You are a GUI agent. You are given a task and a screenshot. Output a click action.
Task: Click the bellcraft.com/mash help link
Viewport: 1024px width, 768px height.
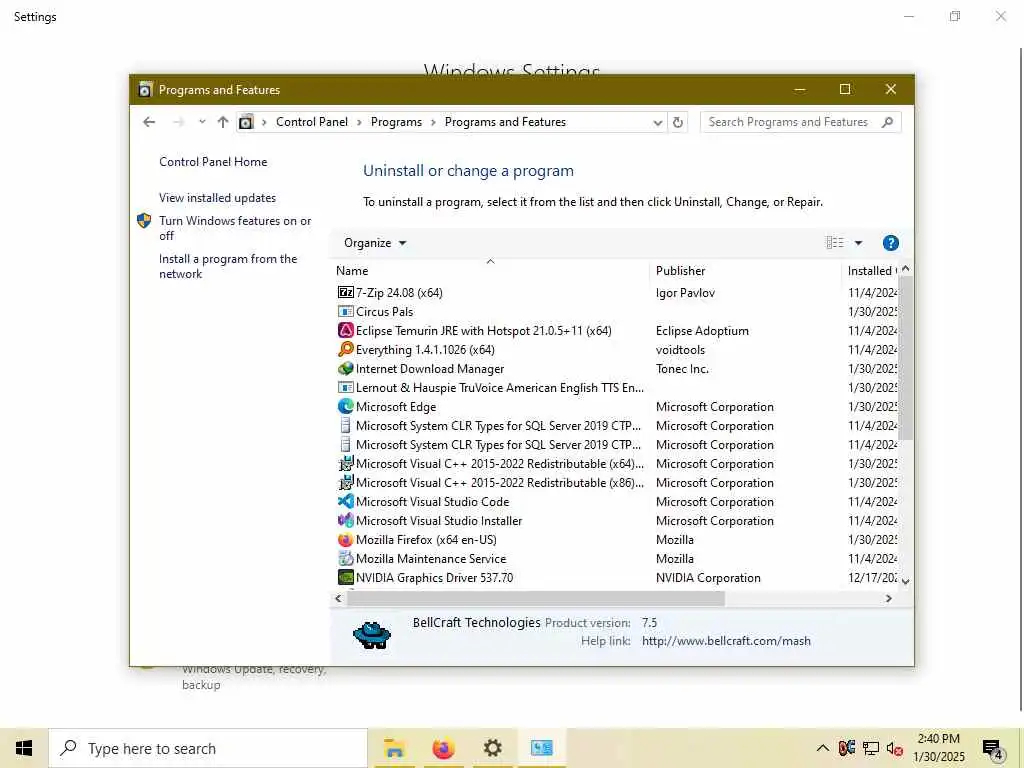[x=726, y=641]
